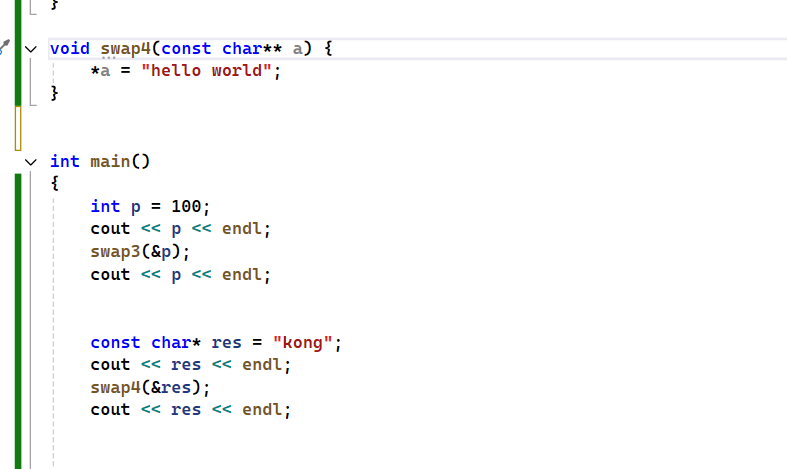Click the opening brace below int main()

point(55,183)
